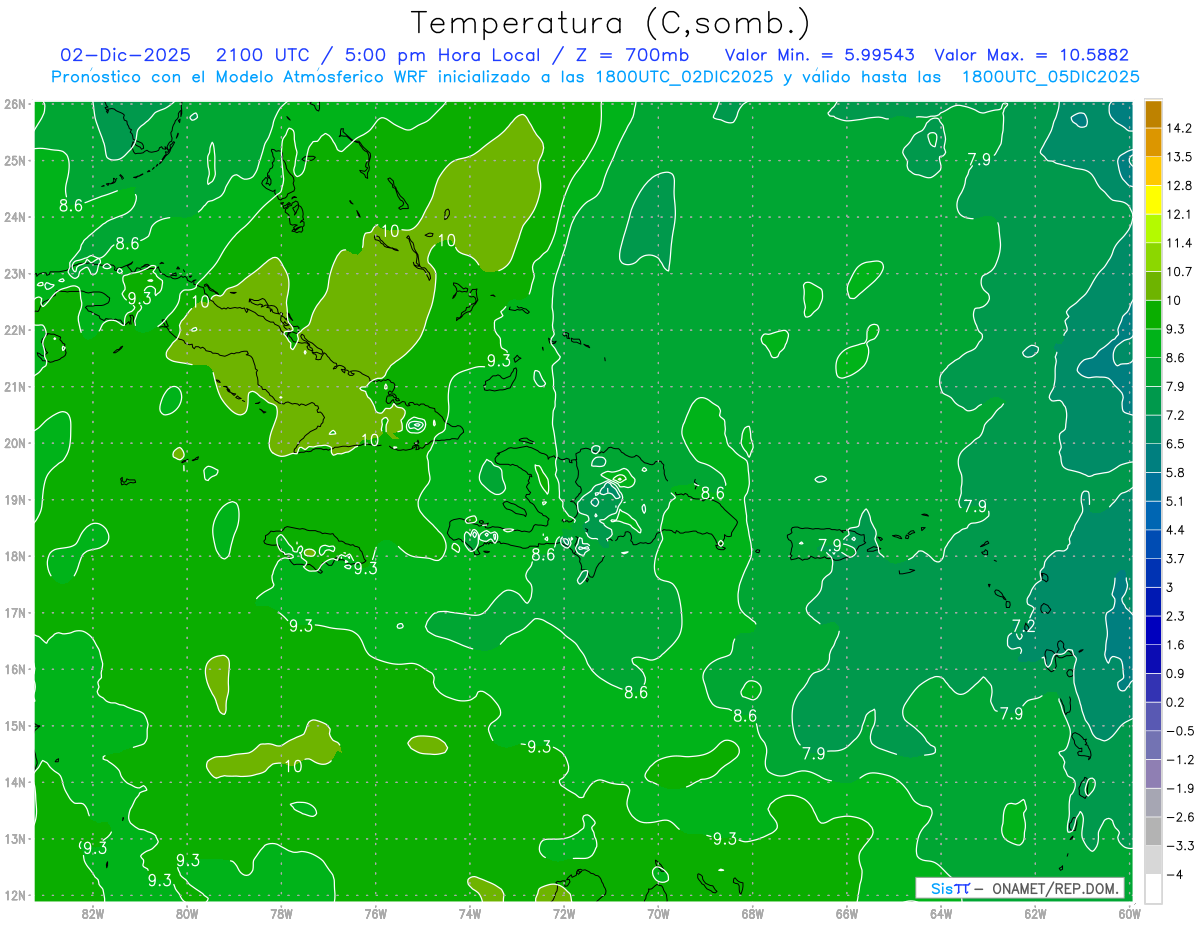
Task: Click the latitude axis label "12N"
Action: coord(14,895)
